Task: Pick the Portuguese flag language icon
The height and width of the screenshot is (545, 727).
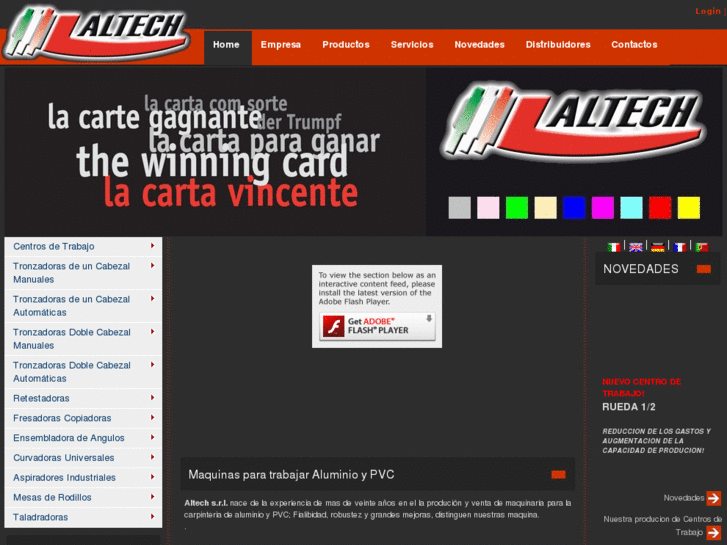Action: [701, 247]
